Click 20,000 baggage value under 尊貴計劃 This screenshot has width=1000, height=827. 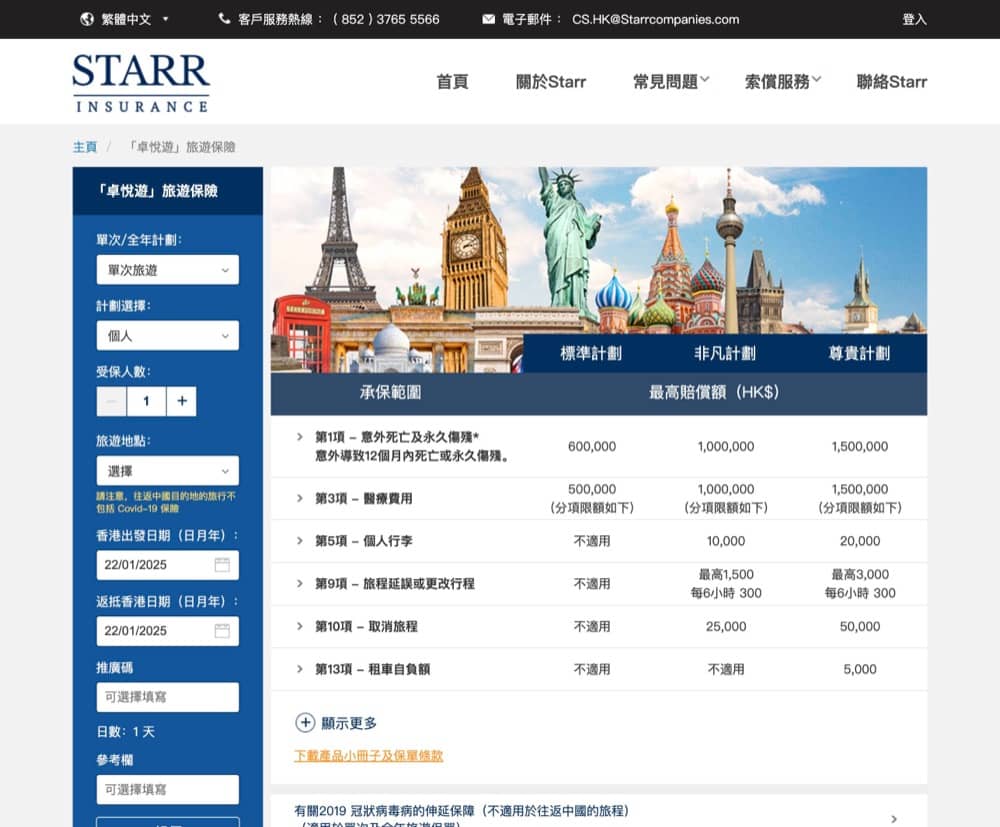tap(860, 541)
